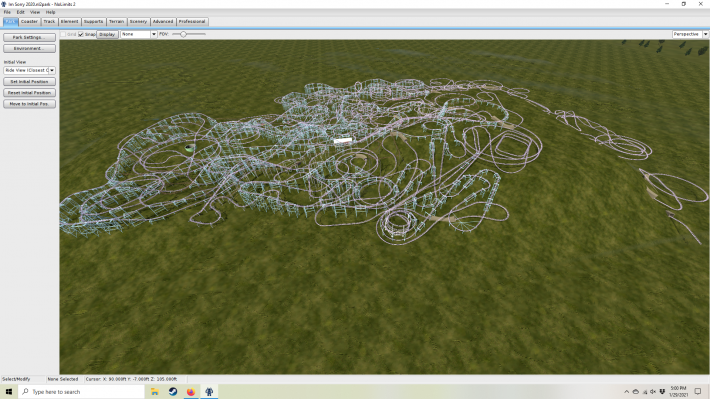The height and width of the screenshot is (399, 710).
Task: Open the File menu
Action: 7,12
